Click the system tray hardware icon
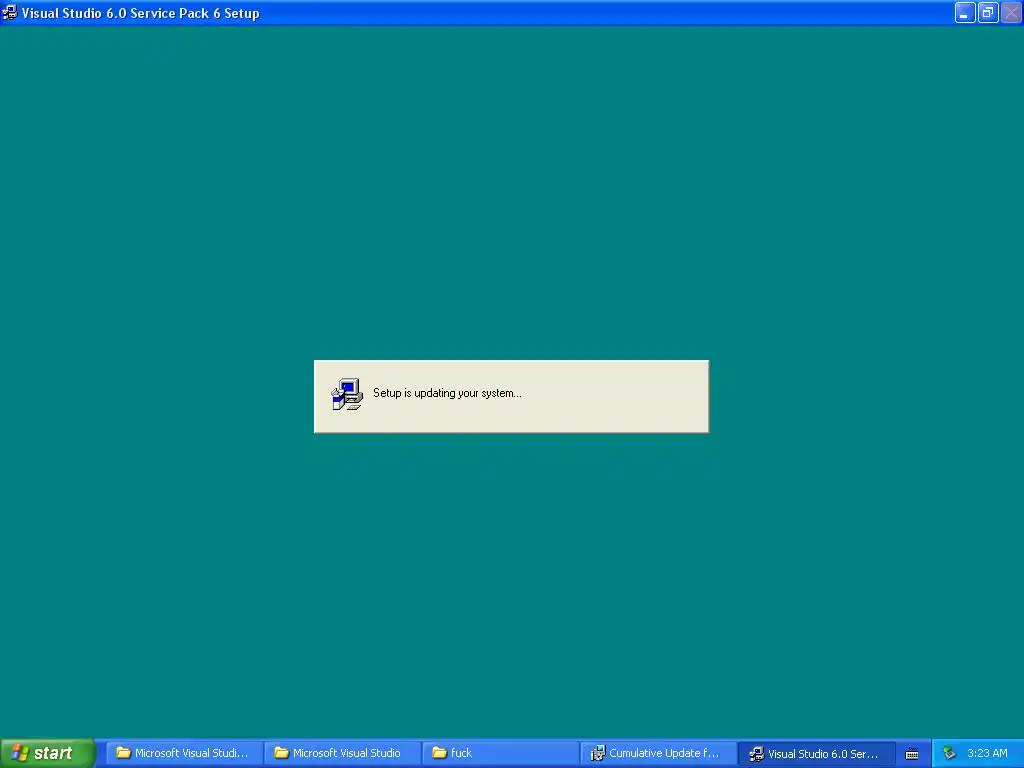The width and height of the screenshot is (1024, 768). click(x=950, y=753)
